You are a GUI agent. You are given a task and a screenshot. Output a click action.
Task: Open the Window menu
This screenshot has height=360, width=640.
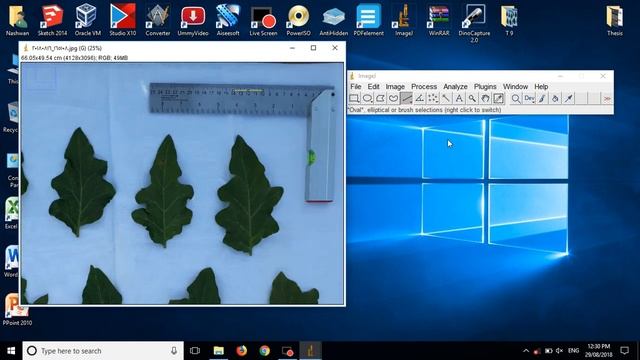pyautogui.click(x=515, y=87)
